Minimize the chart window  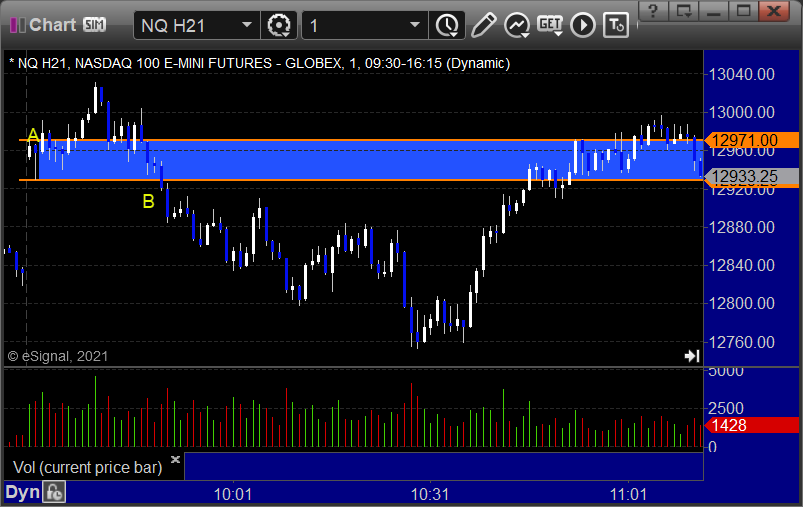(714, 10)
